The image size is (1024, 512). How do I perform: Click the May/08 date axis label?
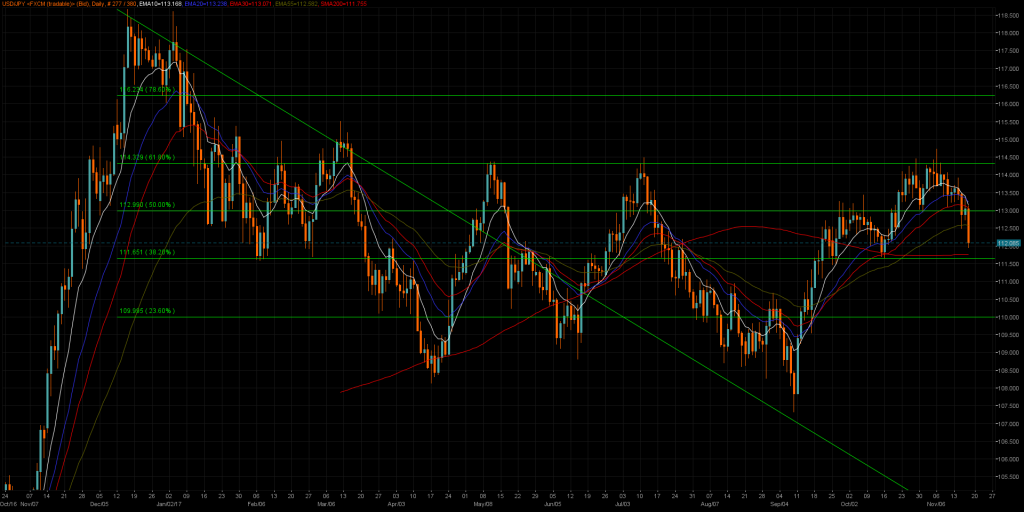pyautogui.click(x=483, y=504)
